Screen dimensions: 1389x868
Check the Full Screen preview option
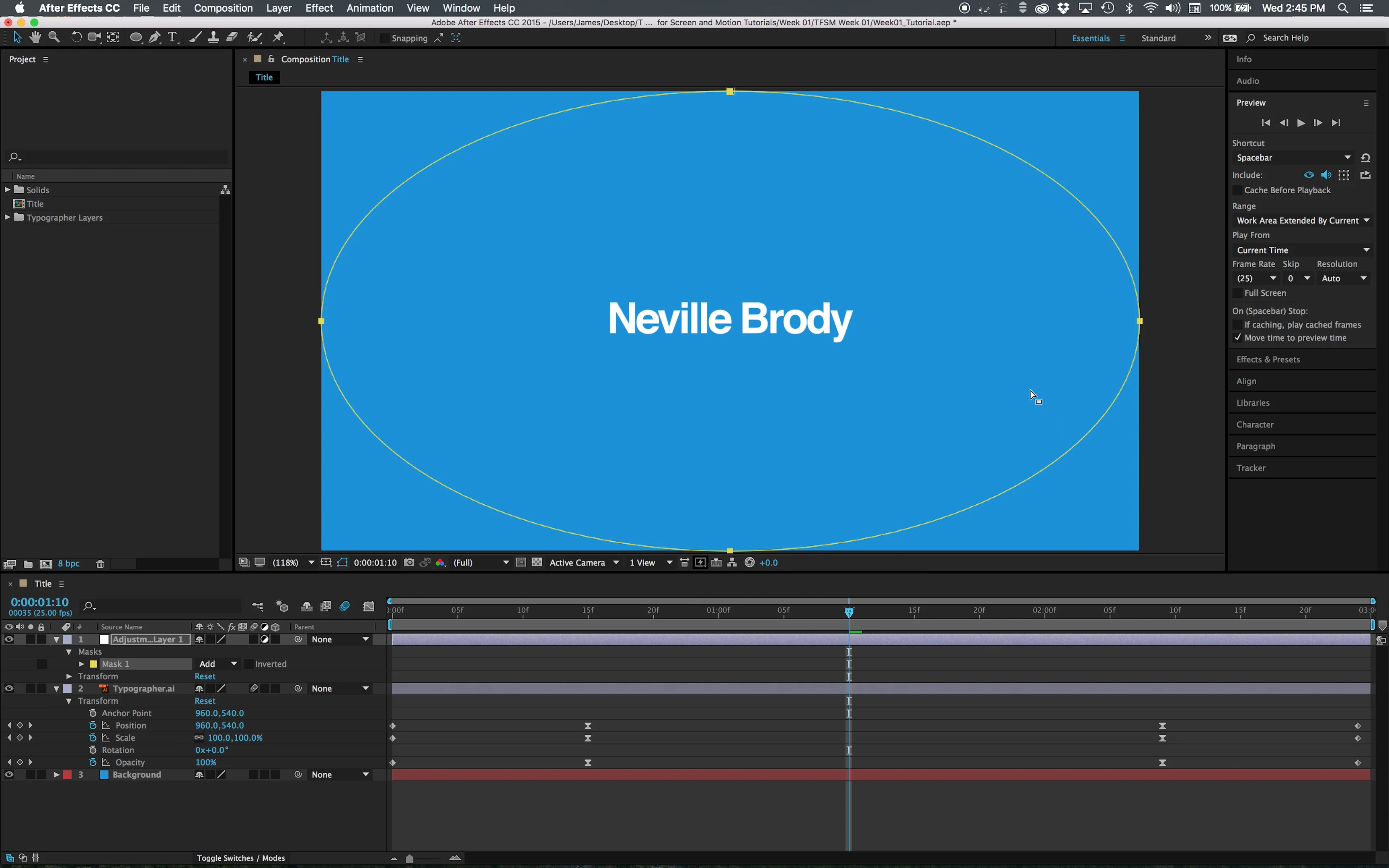click(x=1237, y=293)
